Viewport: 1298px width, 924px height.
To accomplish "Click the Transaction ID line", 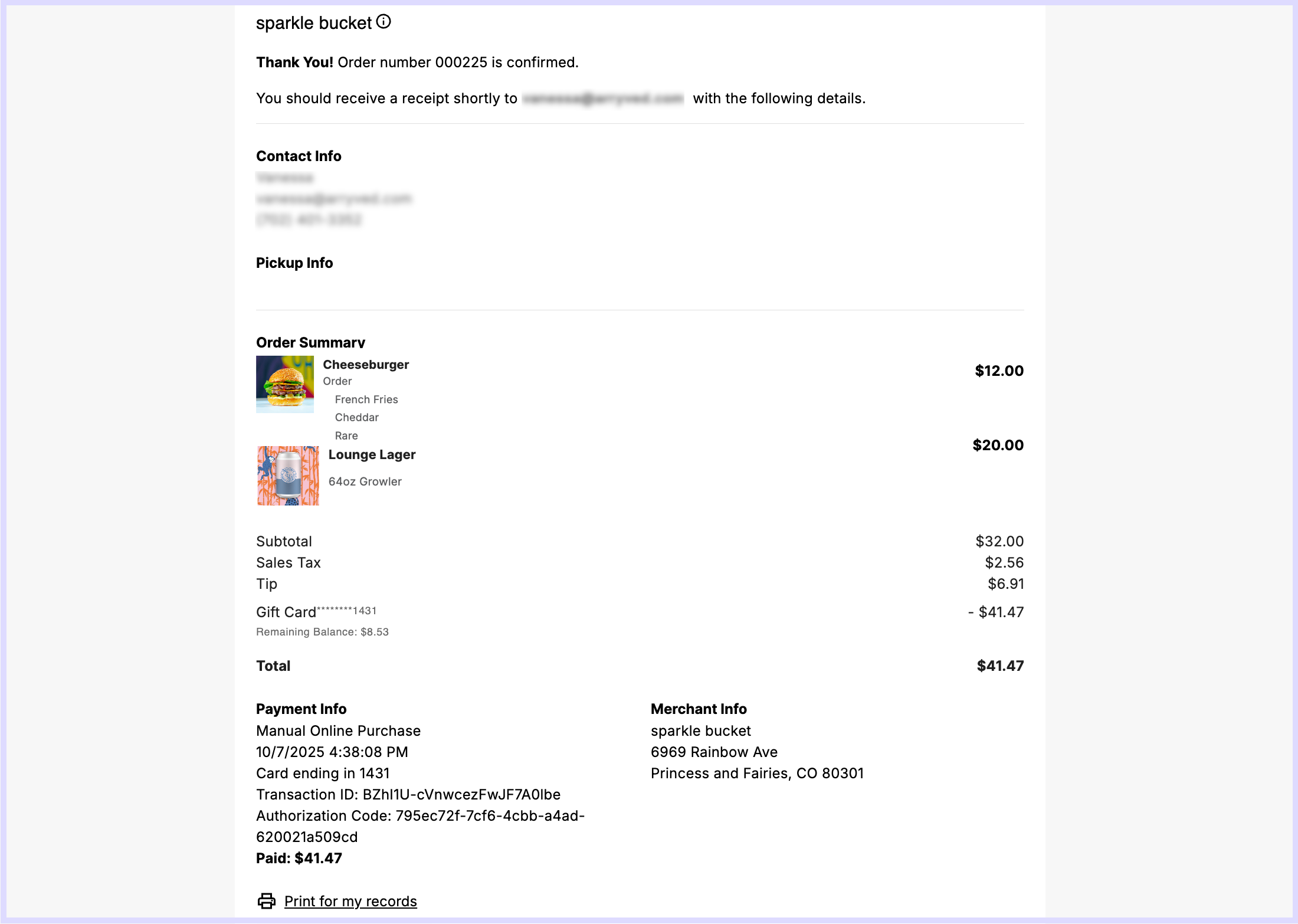I will click(x=408, y=795).
